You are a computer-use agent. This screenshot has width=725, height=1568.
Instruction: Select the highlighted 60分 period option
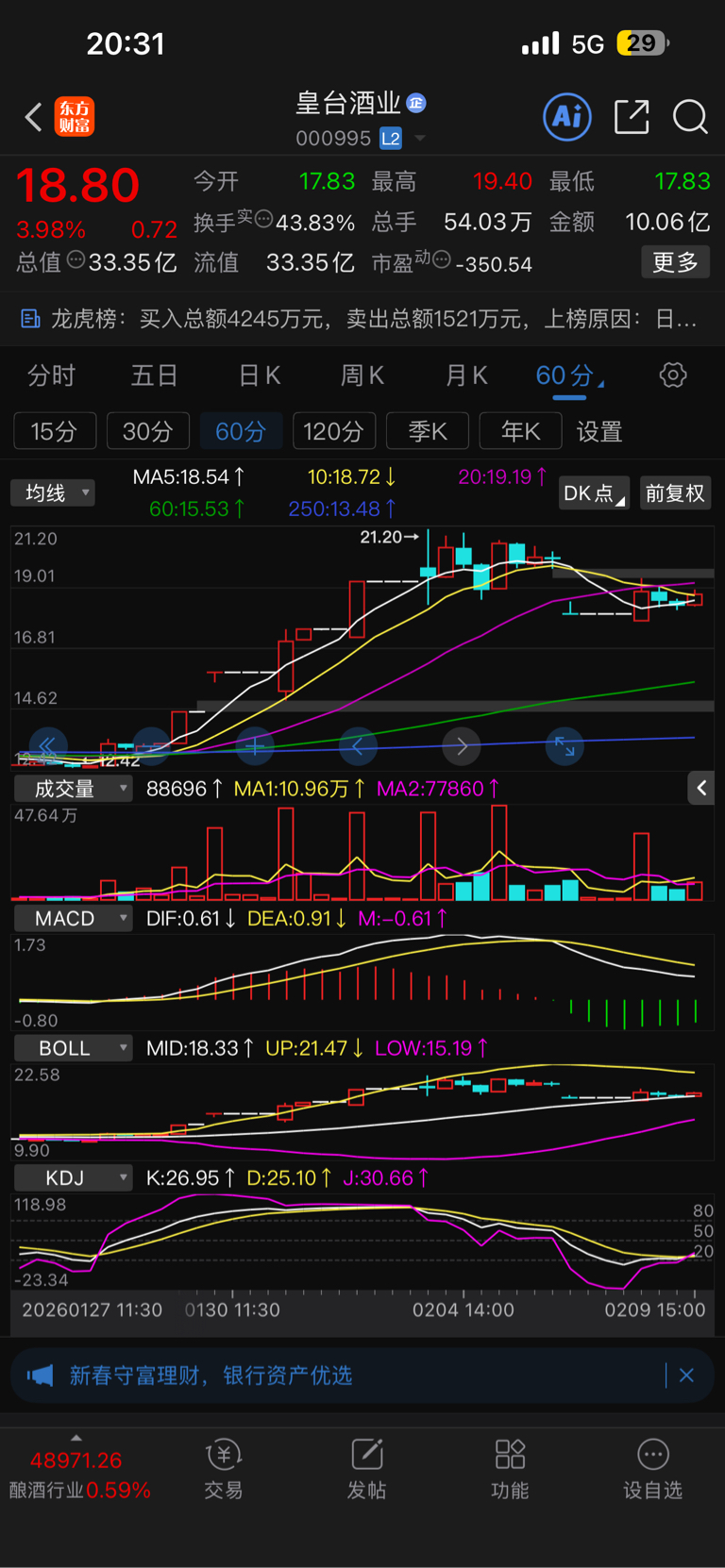(241, 431)
